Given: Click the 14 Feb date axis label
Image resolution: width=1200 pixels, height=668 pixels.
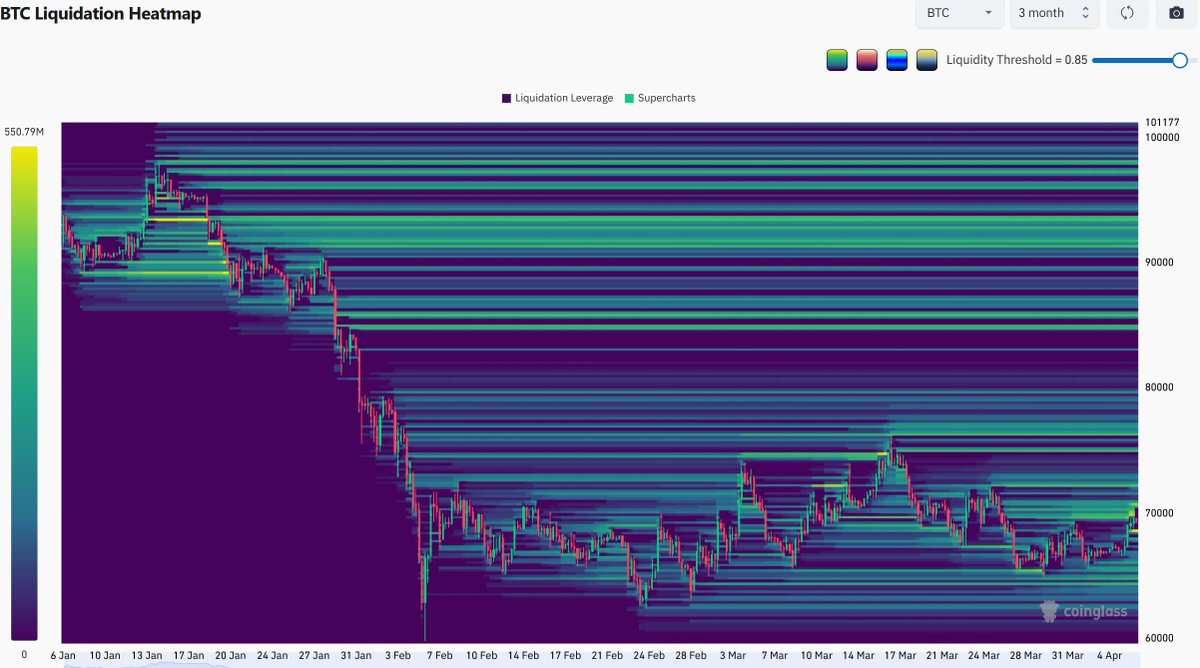Looking at the screenshot, I should click(x=522, y=656).
